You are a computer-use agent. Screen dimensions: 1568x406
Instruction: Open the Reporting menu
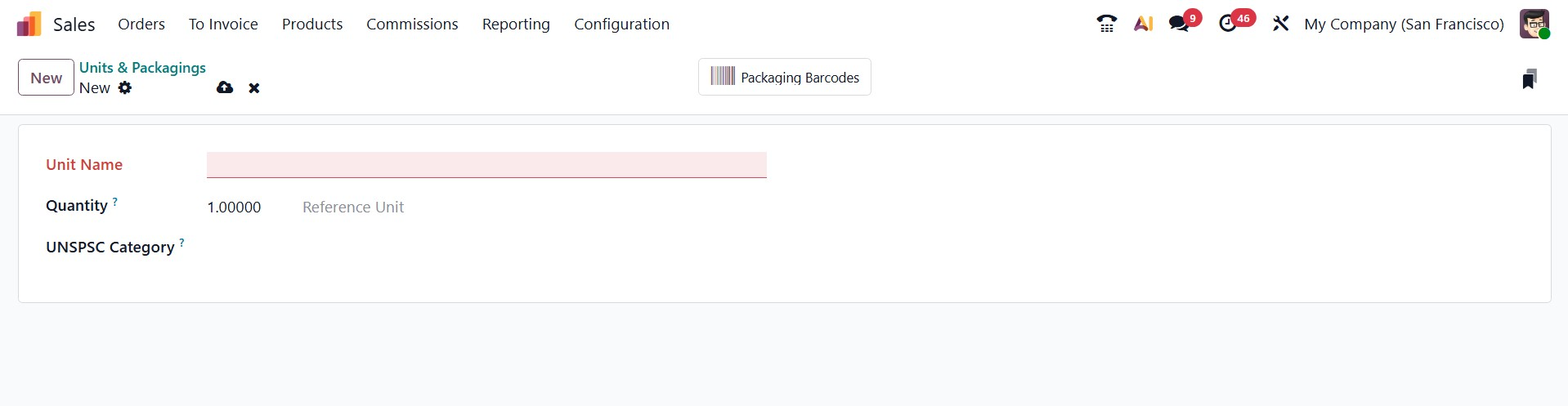516,25
